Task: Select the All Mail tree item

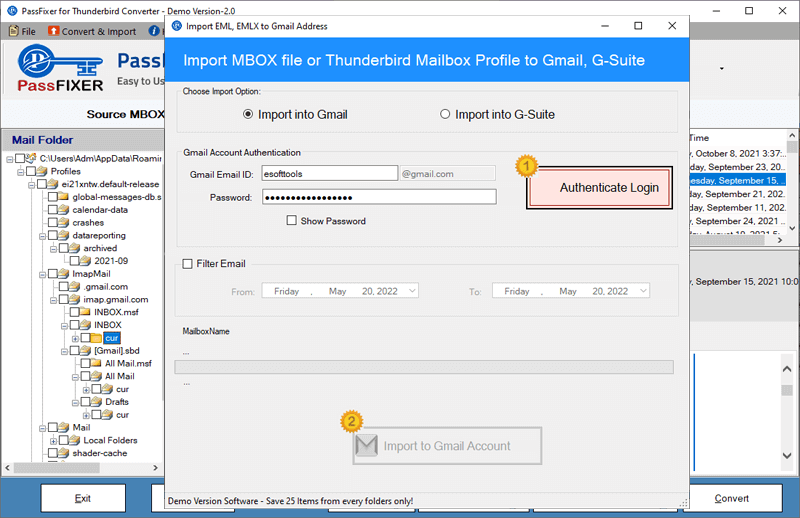Action: point(120,376)
